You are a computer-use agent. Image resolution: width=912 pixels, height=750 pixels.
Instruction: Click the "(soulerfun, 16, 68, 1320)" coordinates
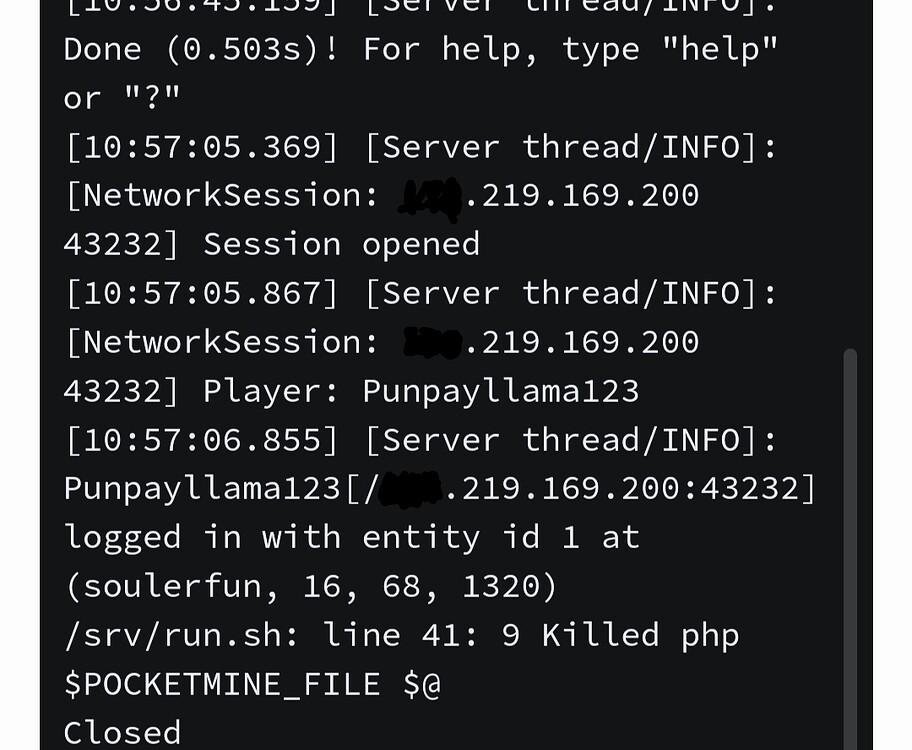310,586
